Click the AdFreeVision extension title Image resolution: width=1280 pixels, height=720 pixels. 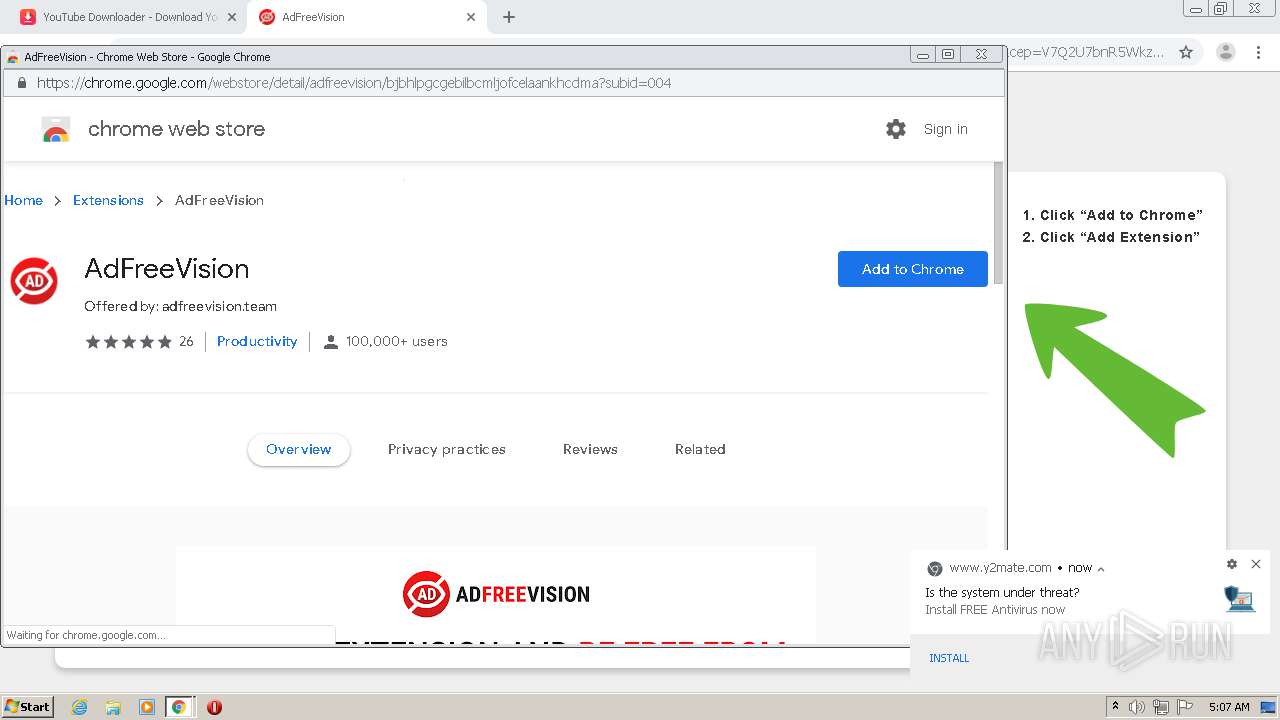point(167,269)
